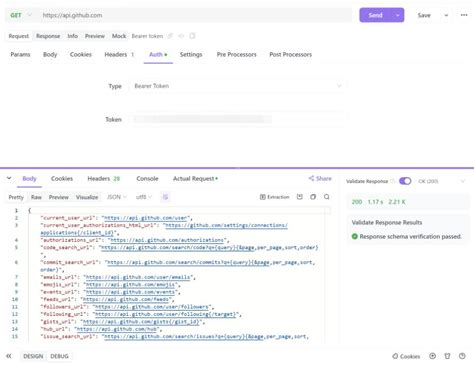Click the copy response icon

pos(313,197)
